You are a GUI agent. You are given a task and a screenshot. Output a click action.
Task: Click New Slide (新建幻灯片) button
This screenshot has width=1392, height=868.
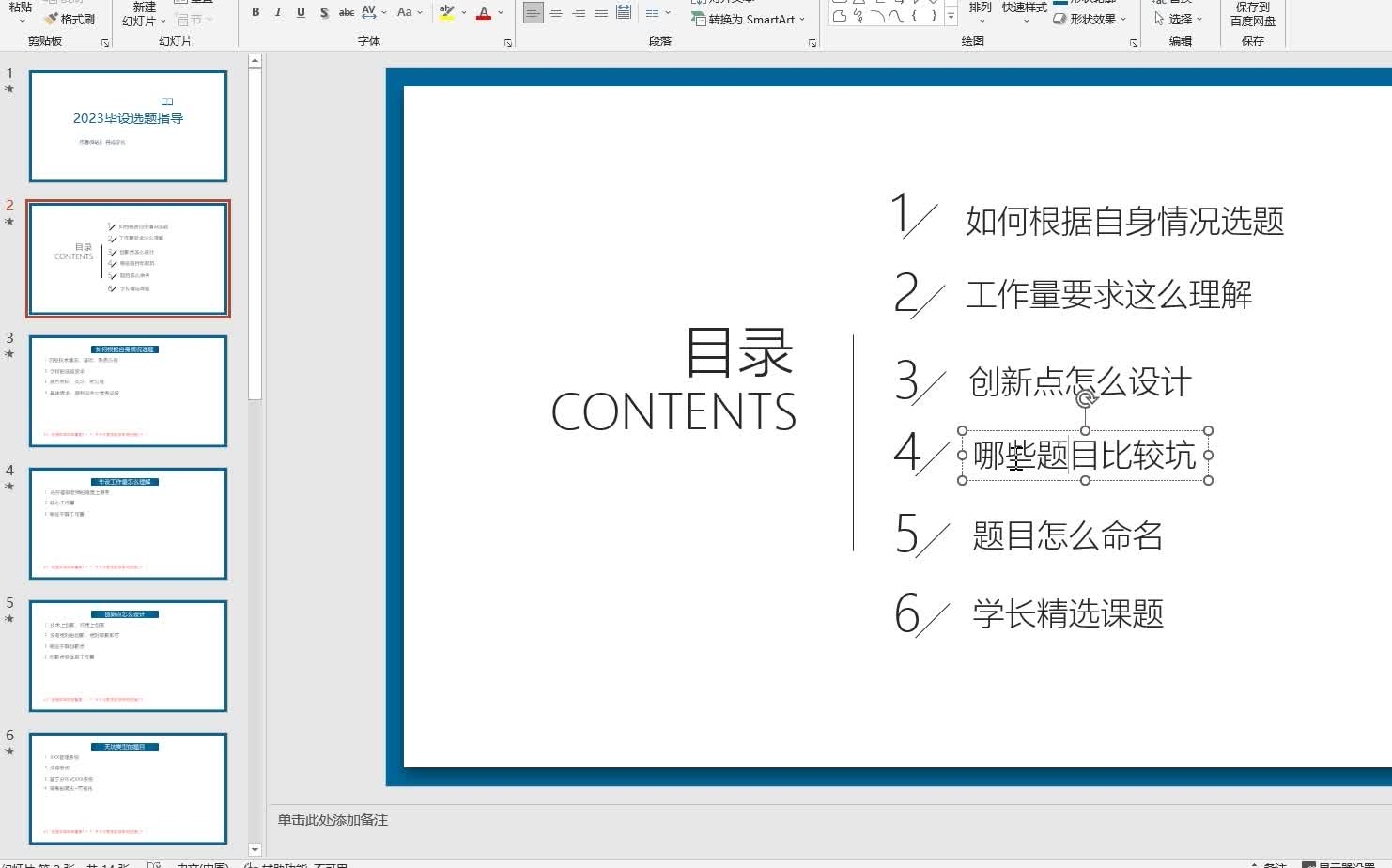(144, 13)
